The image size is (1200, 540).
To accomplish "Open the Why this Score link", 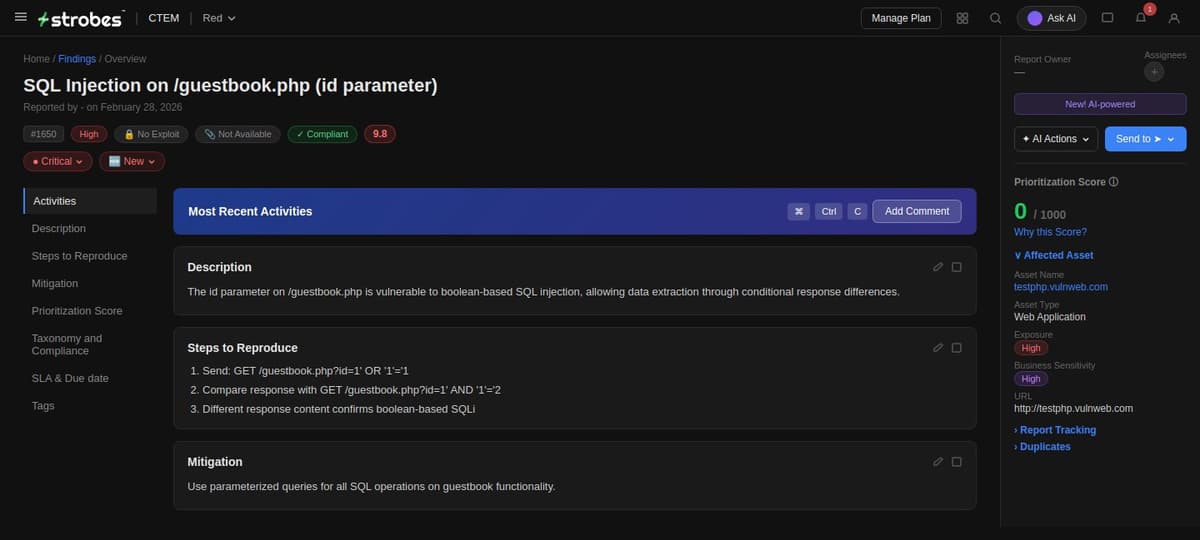I will point(1050,232).
